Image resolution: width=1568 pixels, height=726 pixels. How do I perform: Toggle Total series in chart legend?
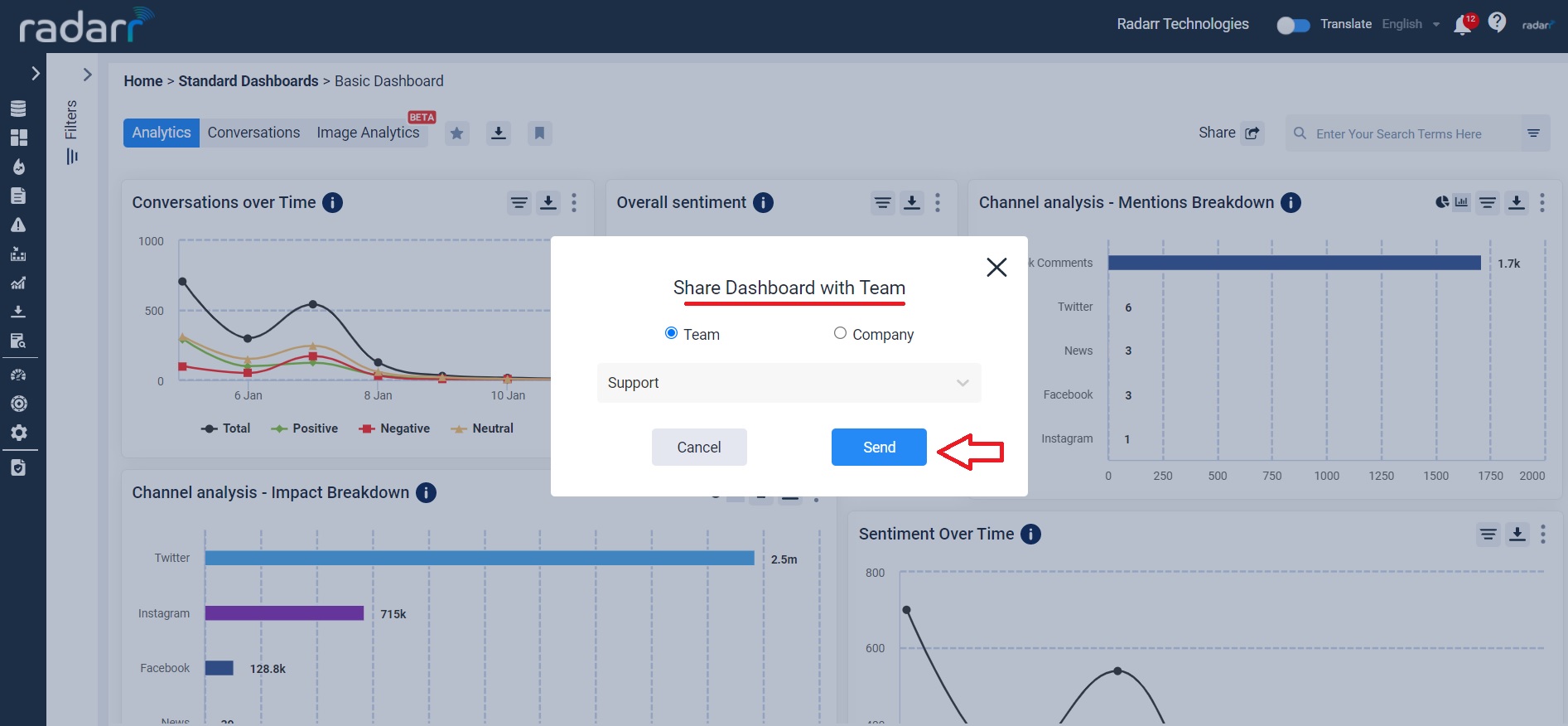pyautogui.click(x=225, y=428)
